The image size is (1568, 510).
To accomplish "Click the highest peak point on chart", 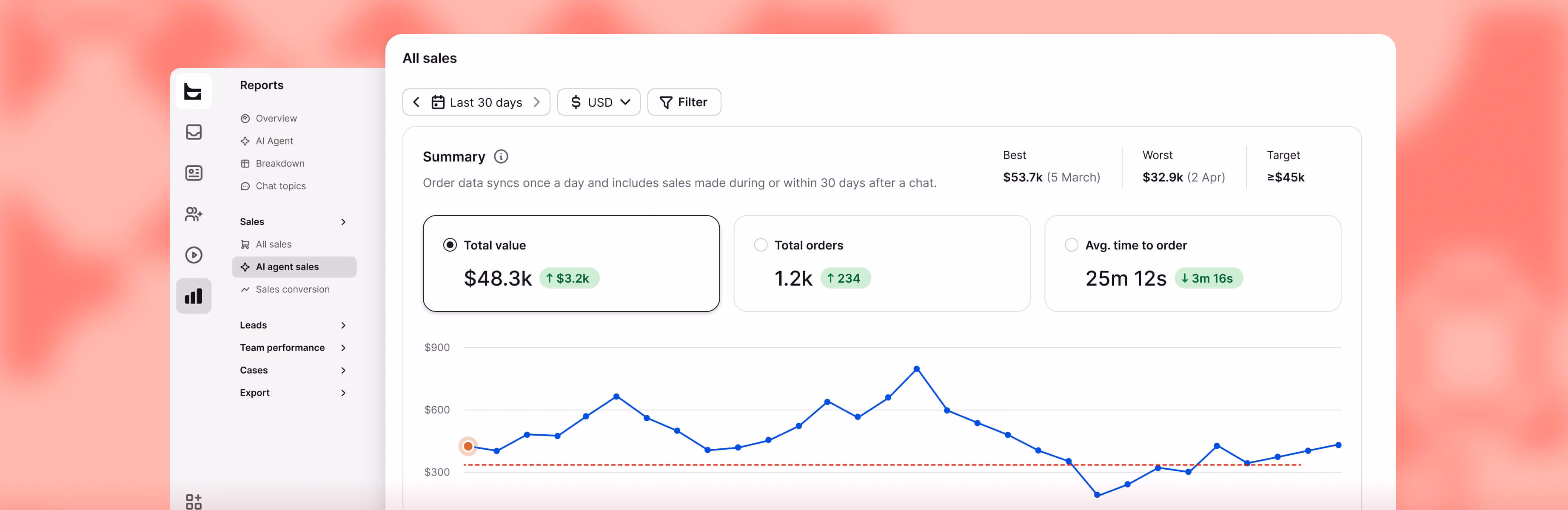I will click(x=917, y=369).
